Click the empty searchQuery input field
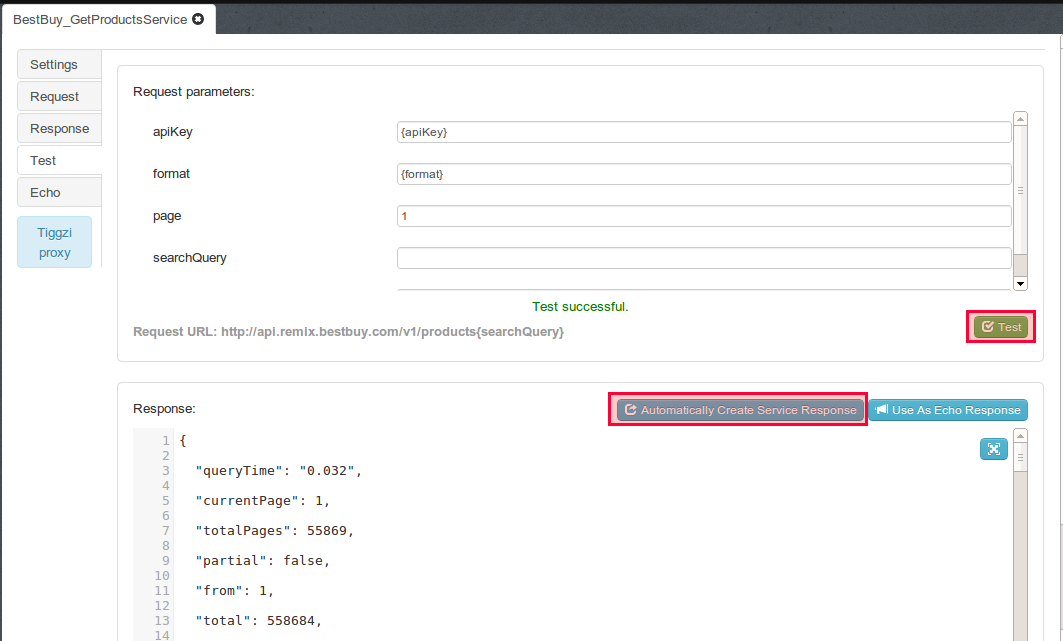This screenshot has width=1063, height=641. (x=704, y=258)
